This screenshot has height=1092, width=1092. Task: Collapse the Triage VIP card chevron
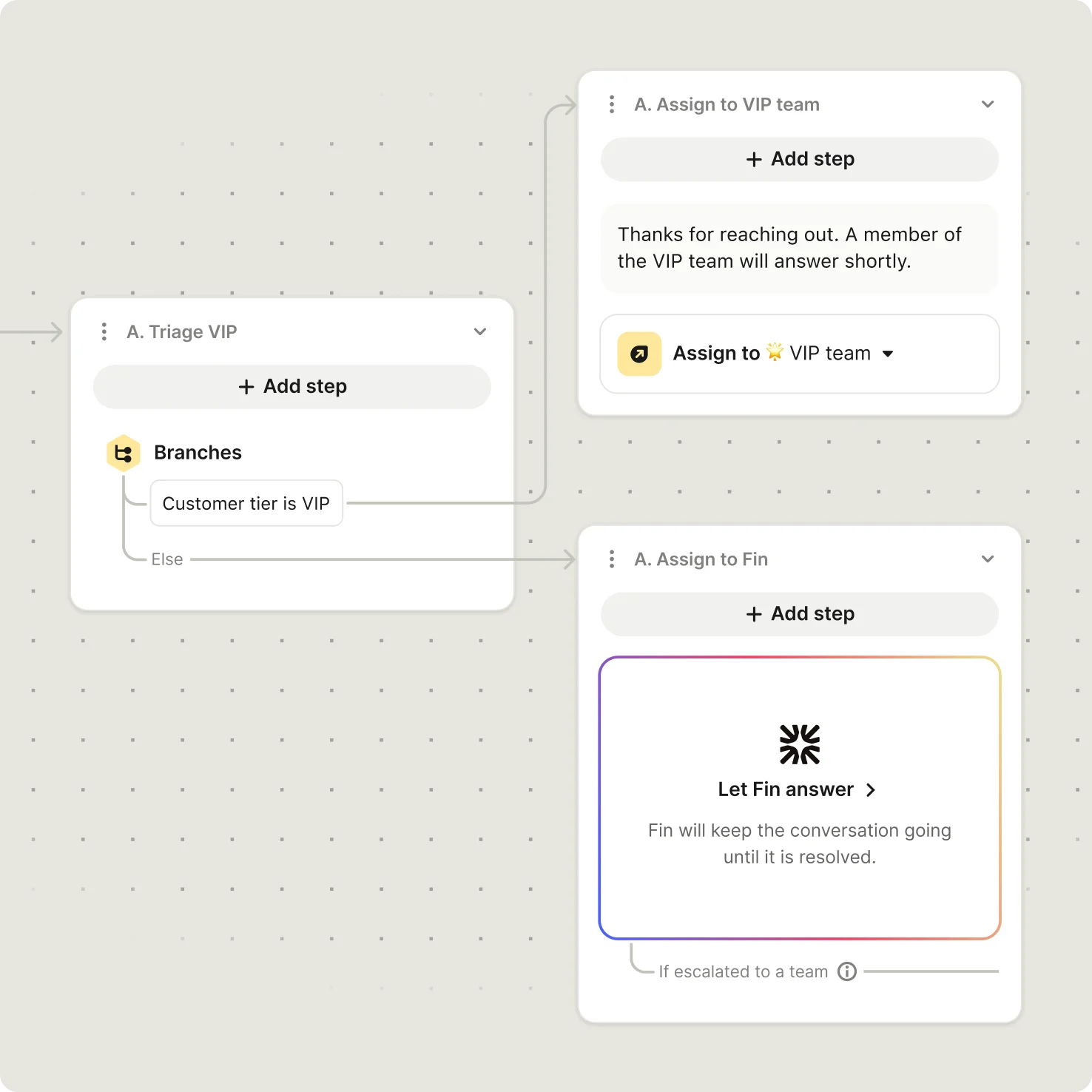(480, 331)
